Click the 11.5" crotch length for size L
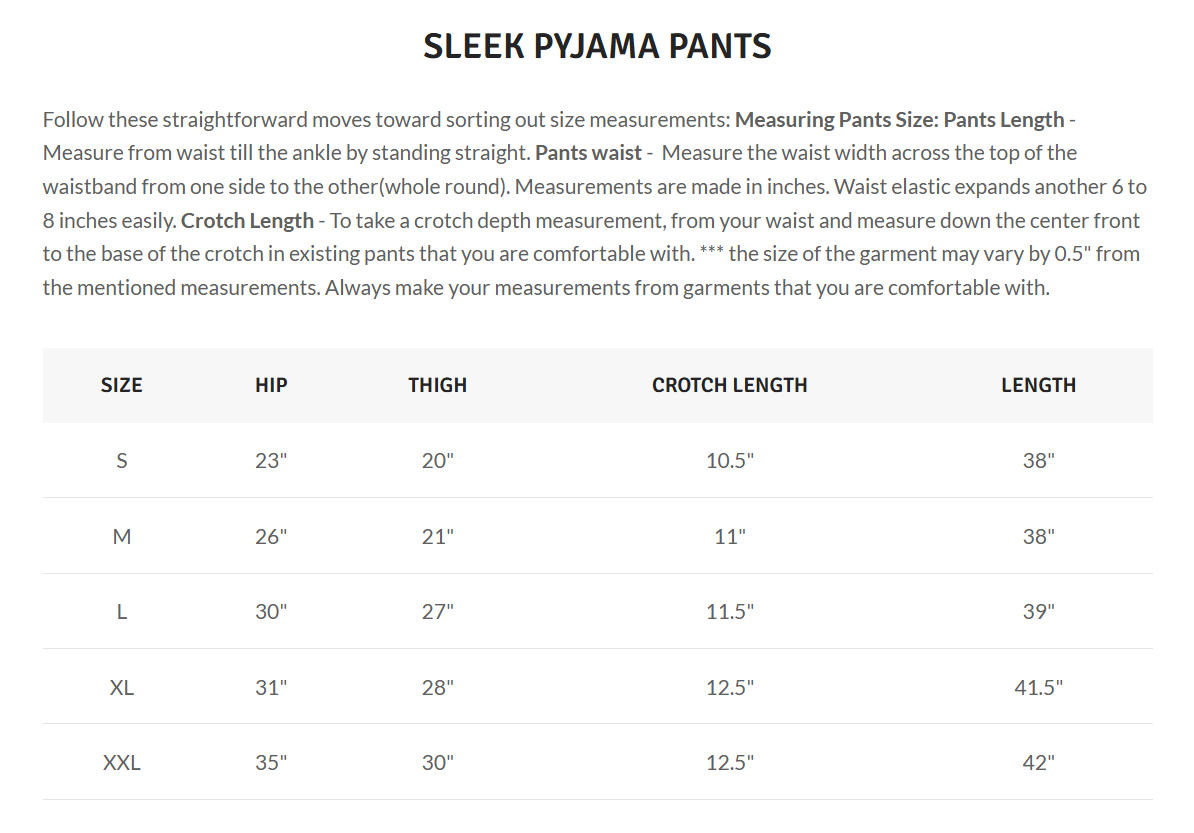The width and height of the screenshot is (1194, 833). pos(729,612)
